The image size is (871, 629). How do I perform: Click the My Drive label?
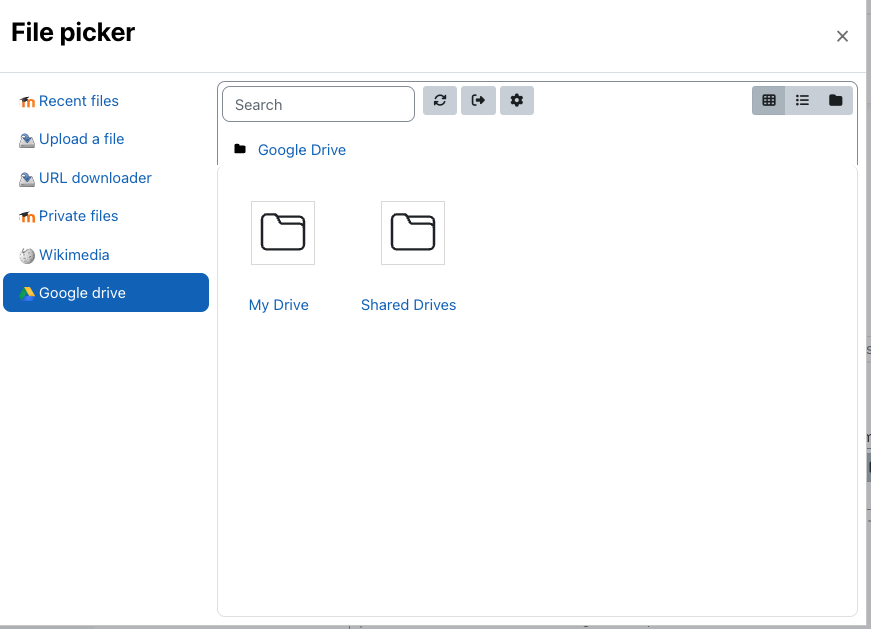coord(279,305)
